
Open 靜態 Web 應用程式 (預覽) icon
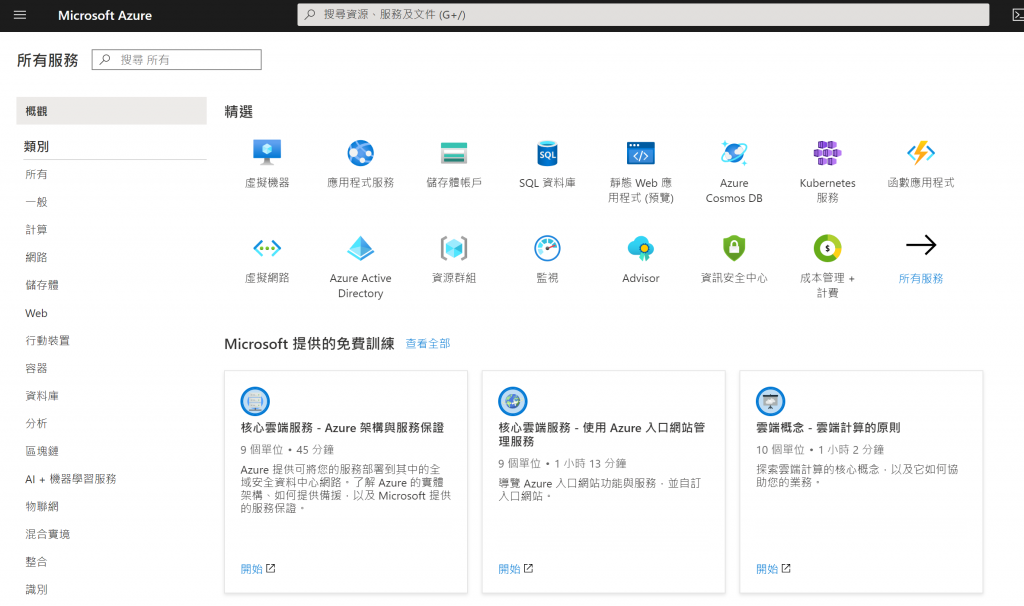pos(641,153)
